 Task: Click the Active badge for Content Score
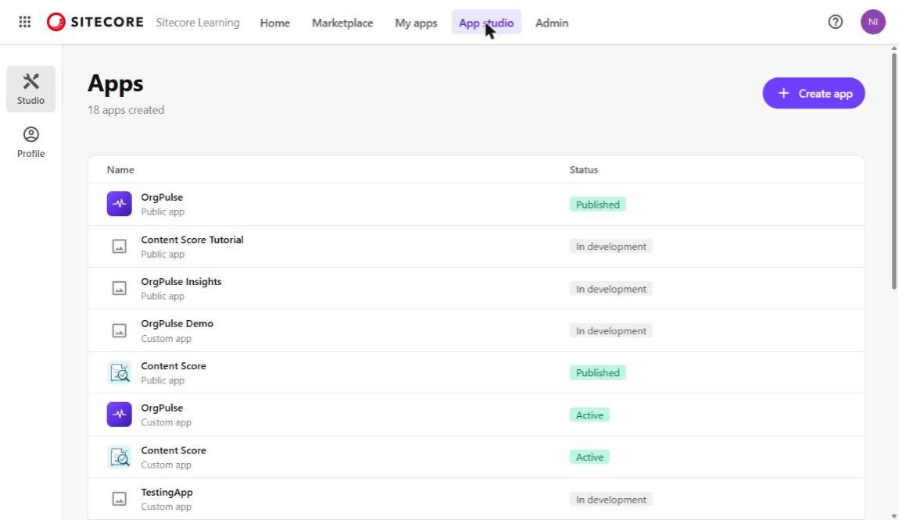[589, 457]
